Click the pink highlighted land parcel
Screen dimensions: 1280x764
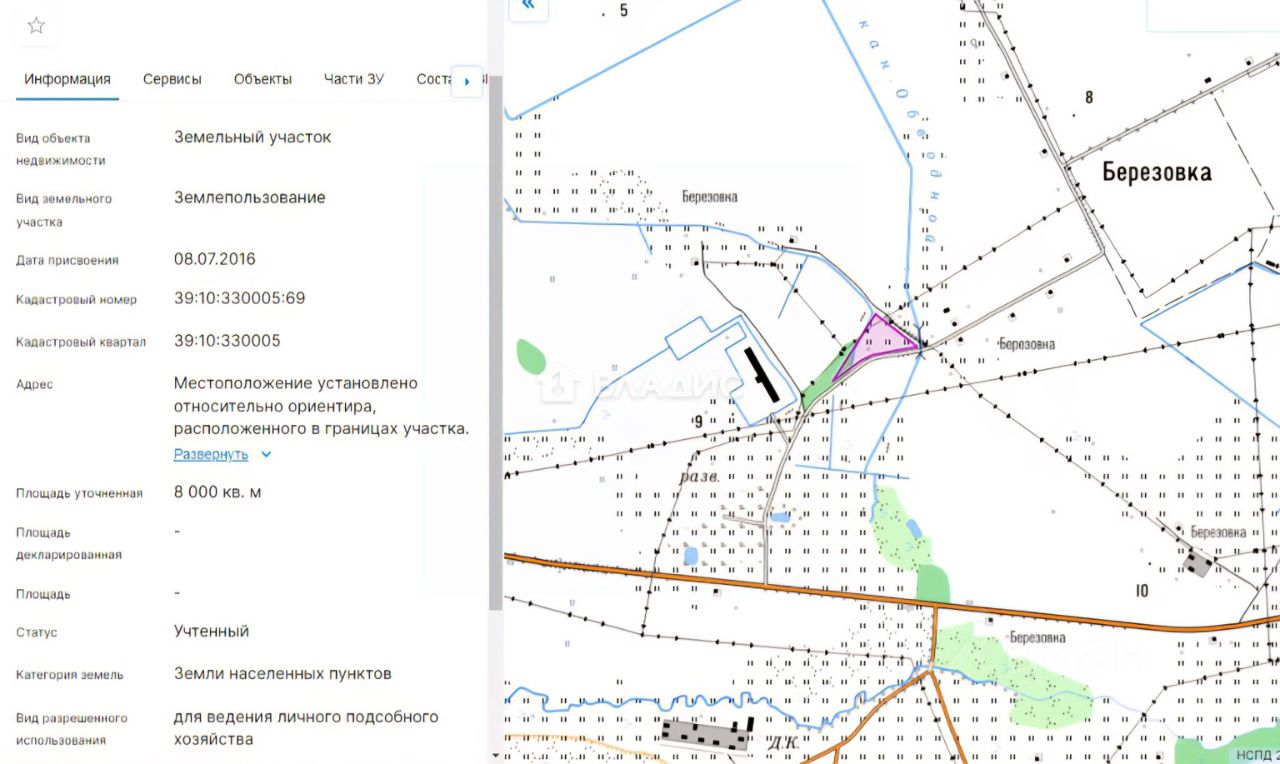click(876, 343)
